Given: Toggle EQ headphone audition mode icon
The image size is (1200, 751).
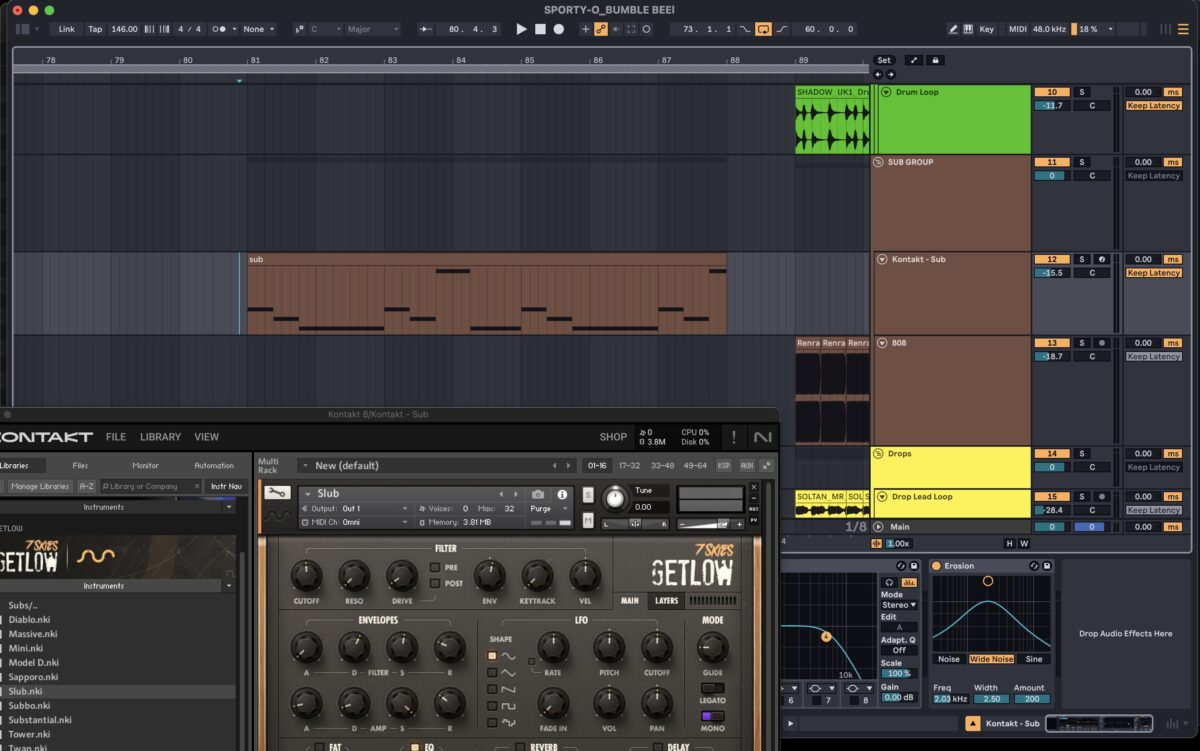Looking at the screenshot, I should 888,581.
